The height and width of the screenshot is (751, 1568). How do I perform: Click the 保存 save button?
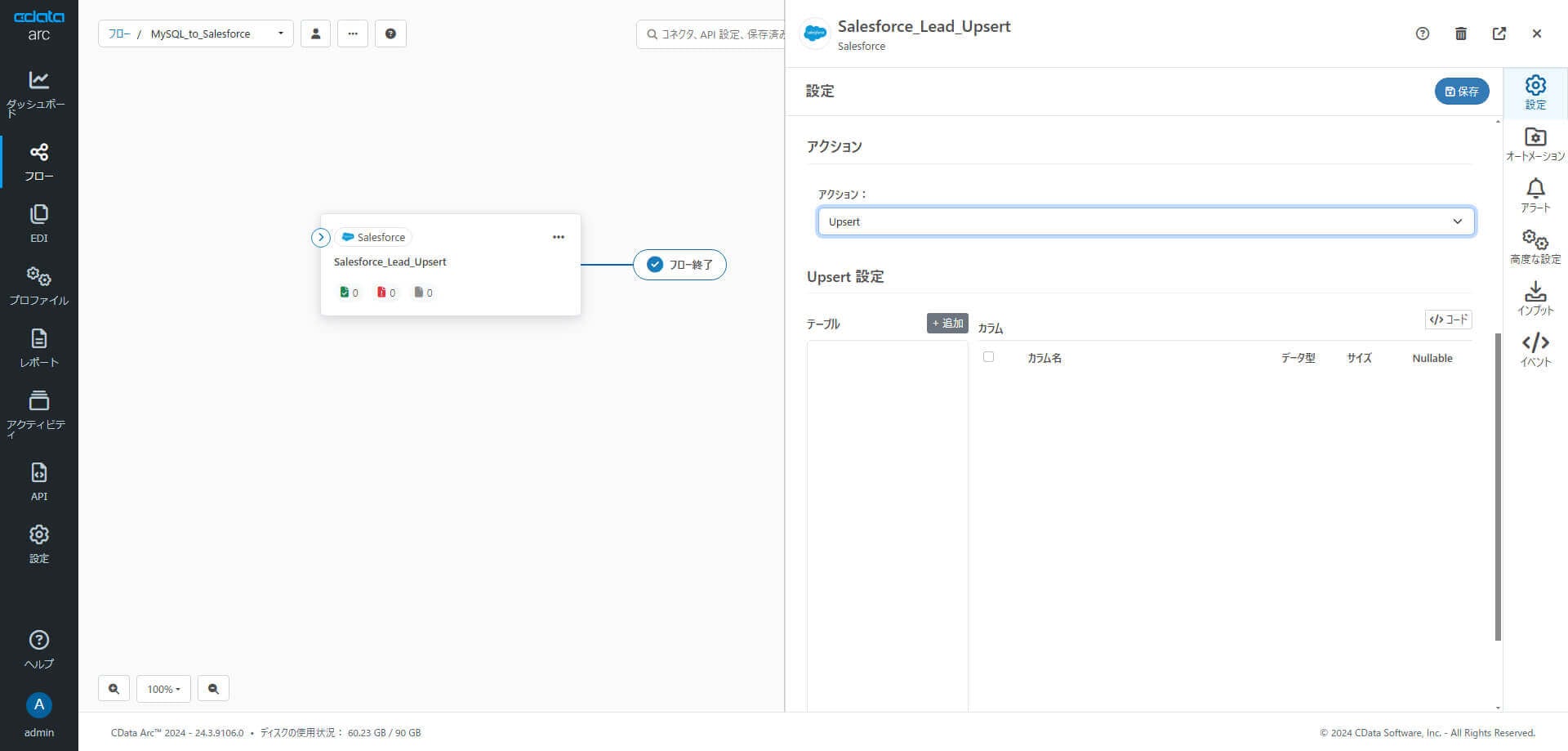pos(1461,91)
